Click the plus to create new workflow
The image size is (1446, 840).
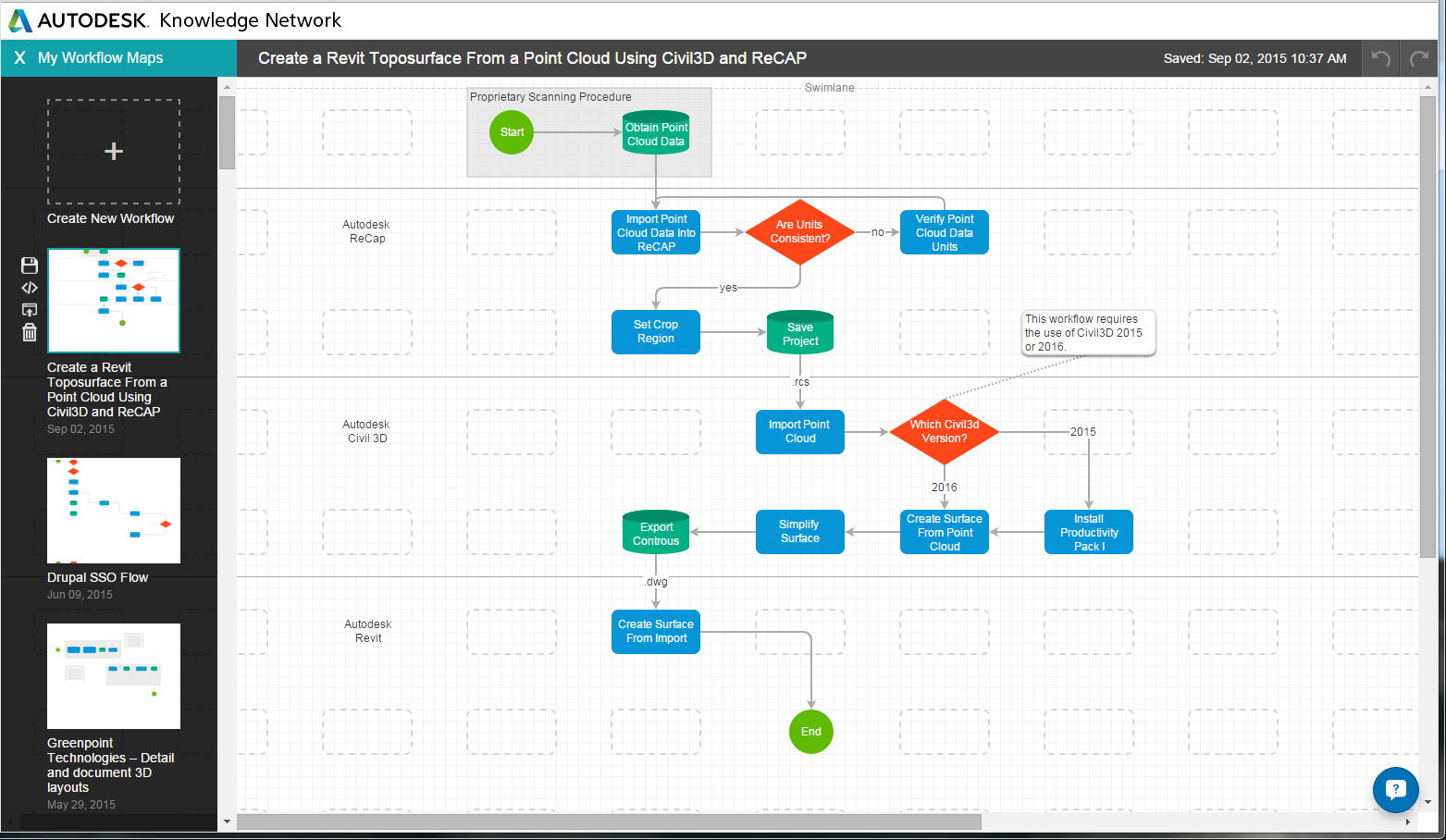pyautogui.click(x=114, y=152)
